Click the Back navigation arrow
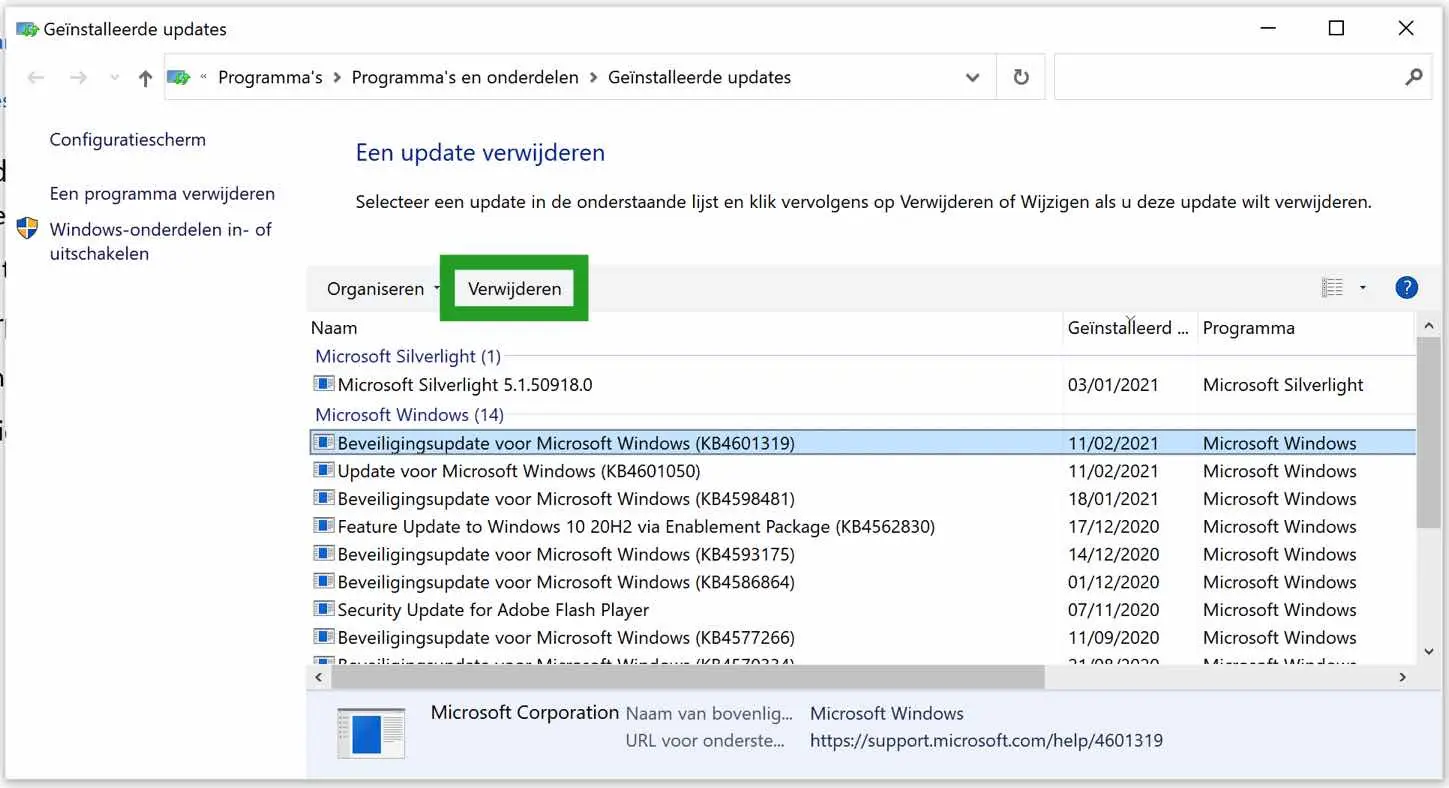 point(36,78)
